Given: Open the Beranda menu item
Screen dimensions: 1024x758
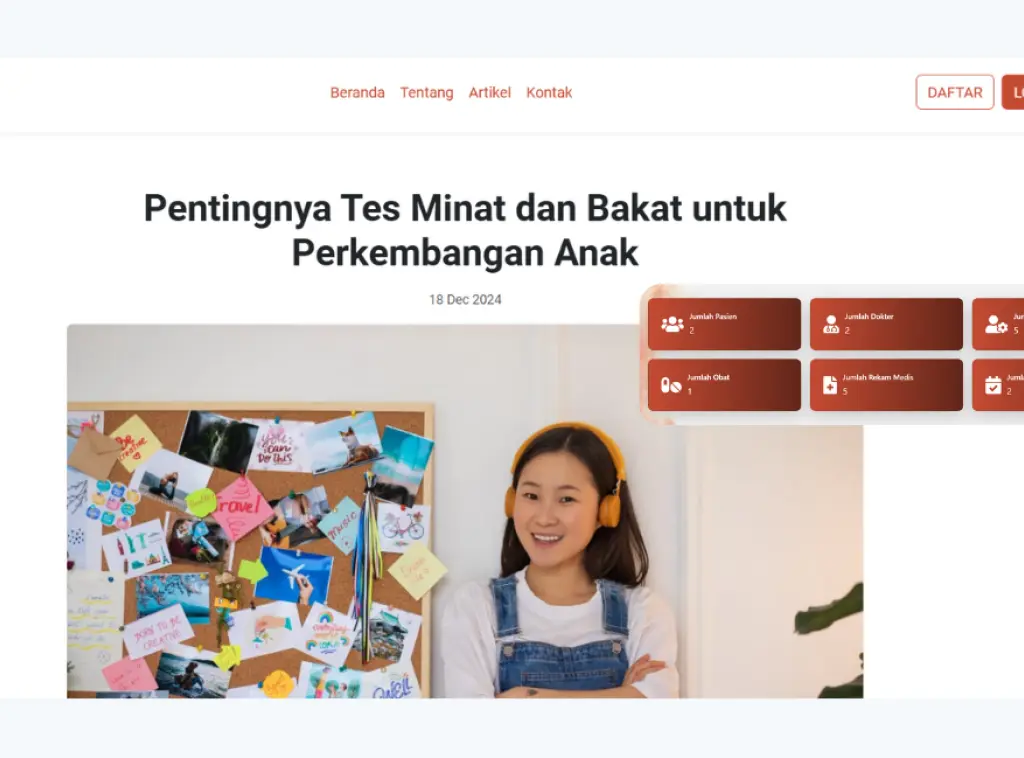Looking at the screenshot, I should pyautogui.click(x=357, y=93).
